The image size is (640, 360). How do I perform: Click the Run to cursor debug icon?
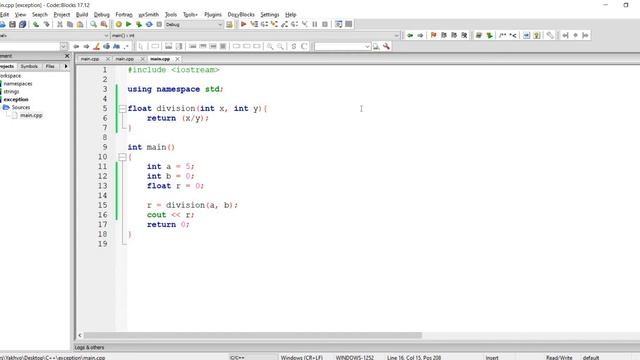(x=254, y=24)
